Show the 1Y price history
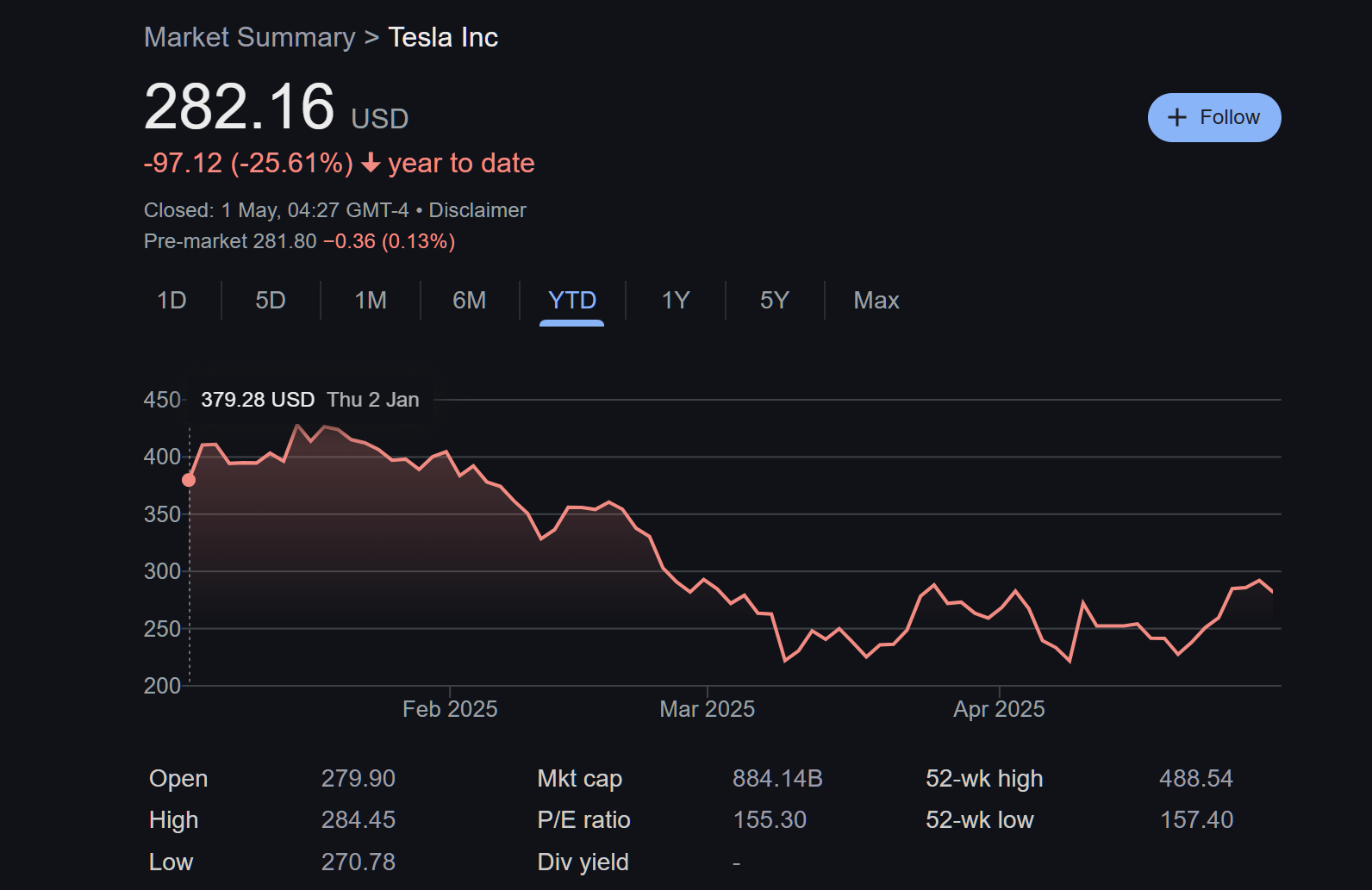The height and width of the screenshot is (890, 1372). [x=675, y=300]
